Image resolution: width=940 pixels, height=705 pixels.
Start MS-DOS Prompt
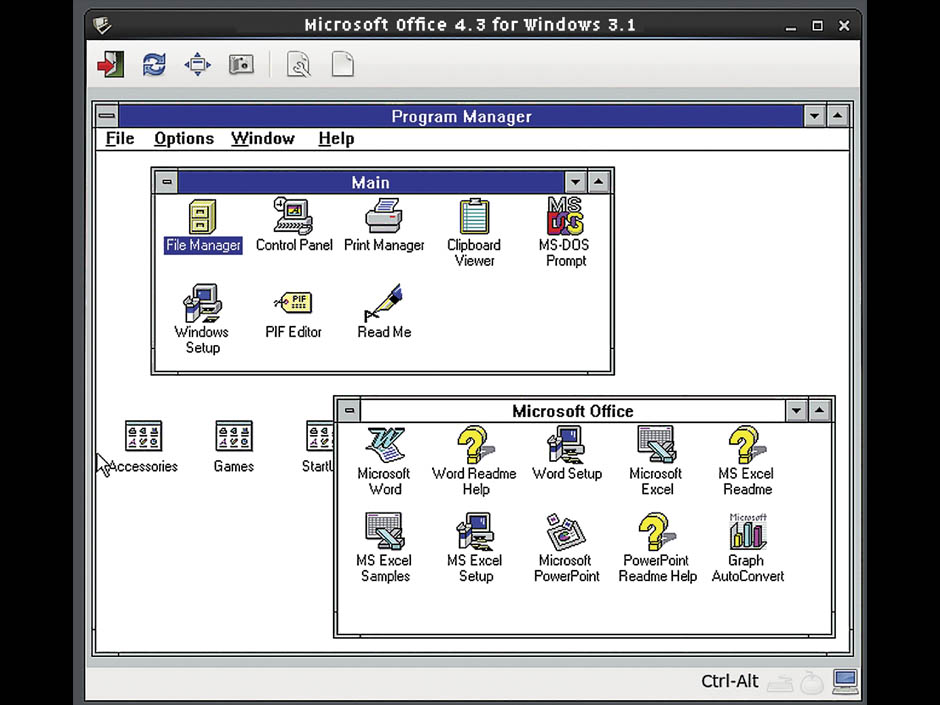(x=565, y=233)
